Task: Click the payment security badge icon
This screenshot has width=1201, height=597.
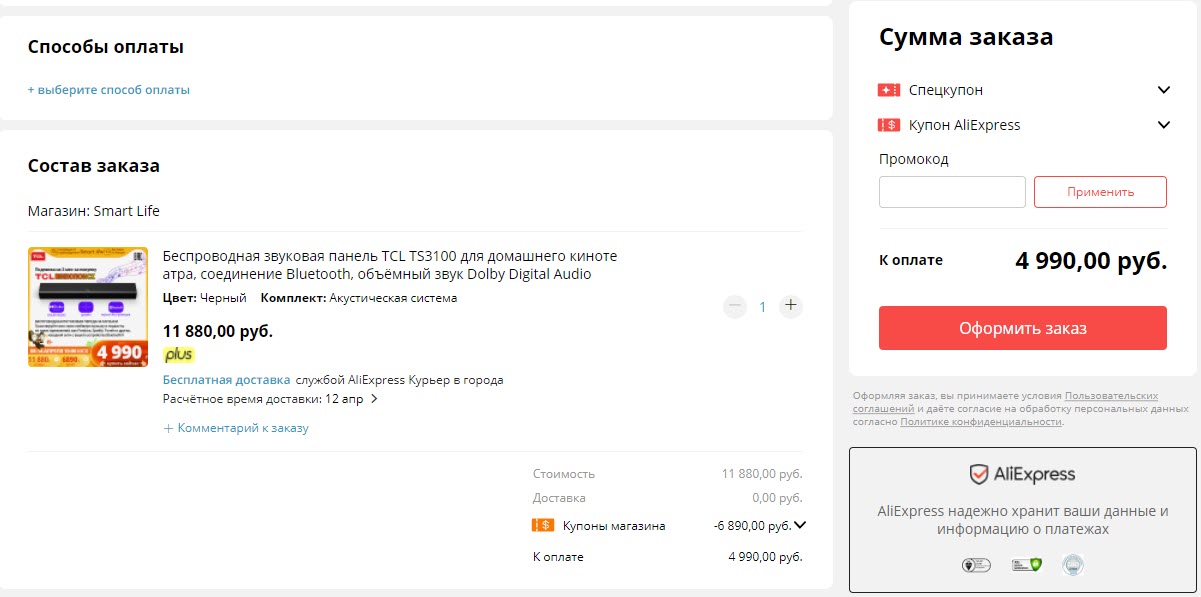Action: tap(977, 564)
